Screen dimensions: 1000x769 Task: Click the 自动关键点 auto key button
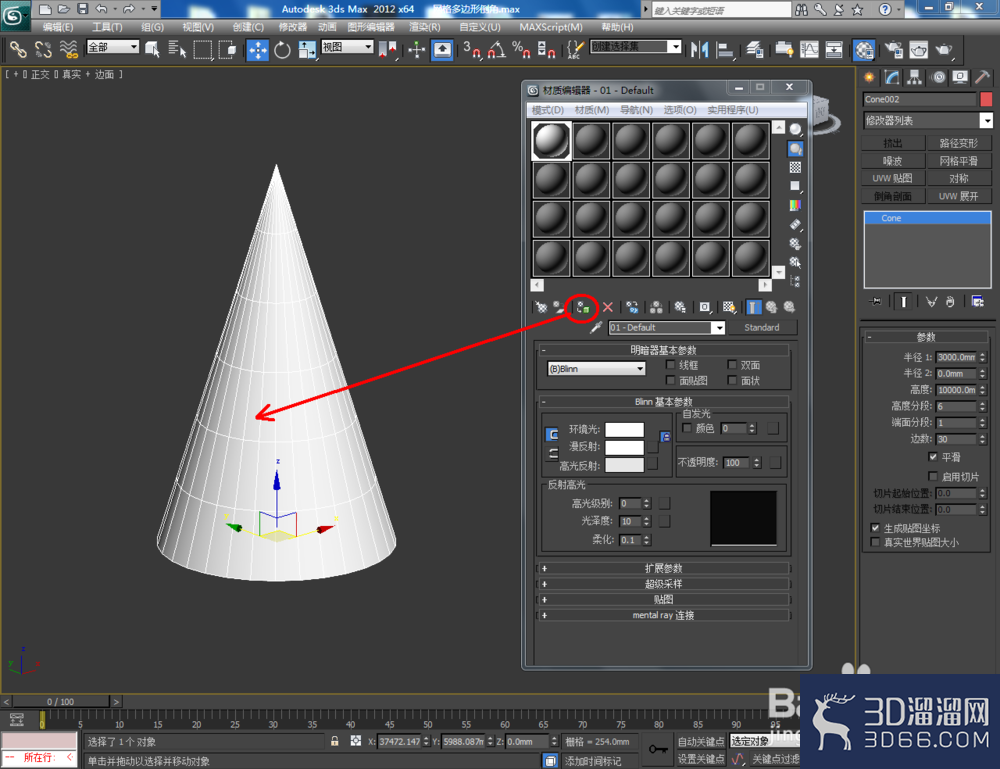(701, 742)
